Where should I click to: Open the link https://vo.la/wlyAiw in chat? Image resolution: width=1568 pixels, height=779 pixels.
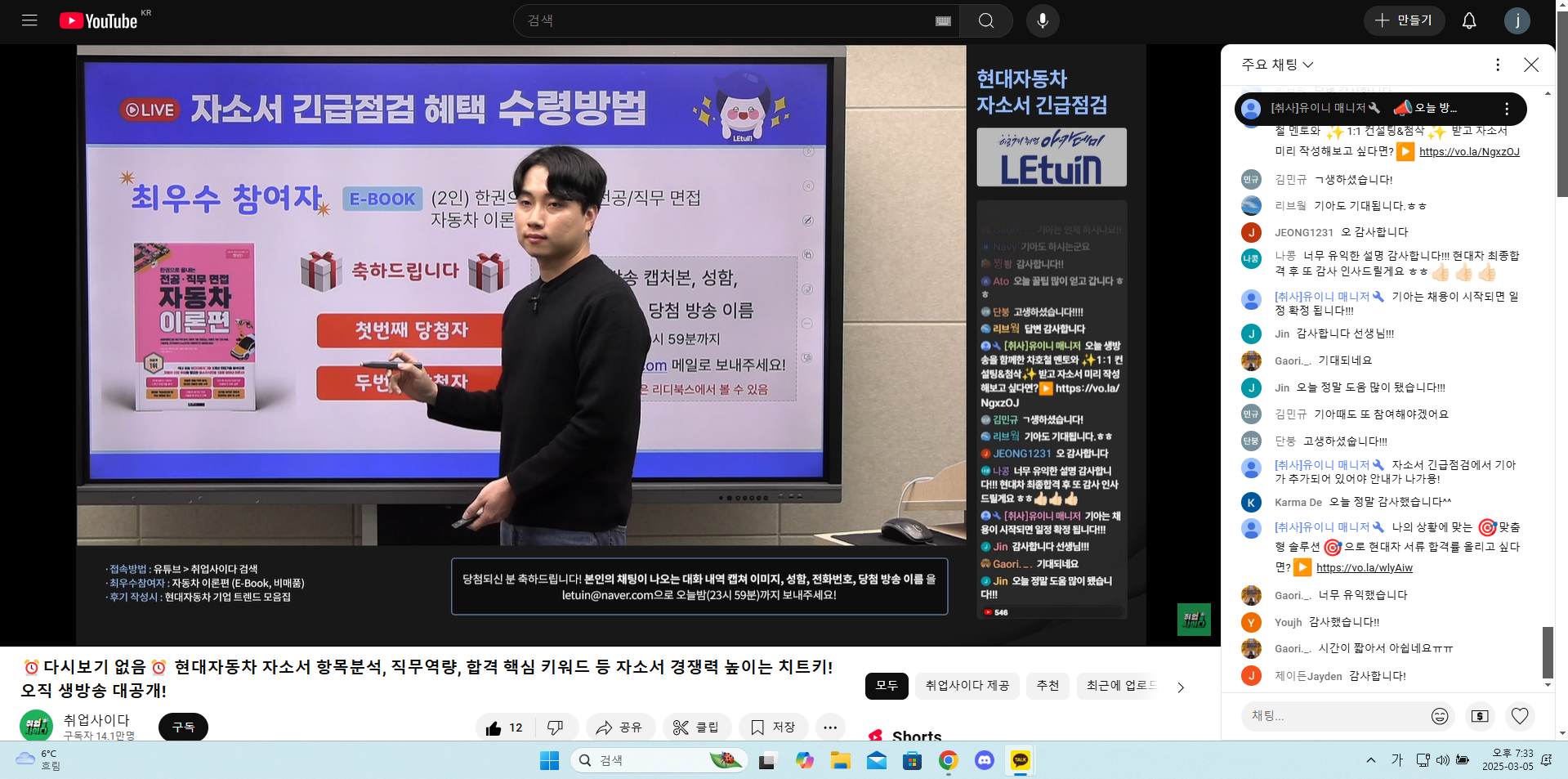pos(1364,567)
